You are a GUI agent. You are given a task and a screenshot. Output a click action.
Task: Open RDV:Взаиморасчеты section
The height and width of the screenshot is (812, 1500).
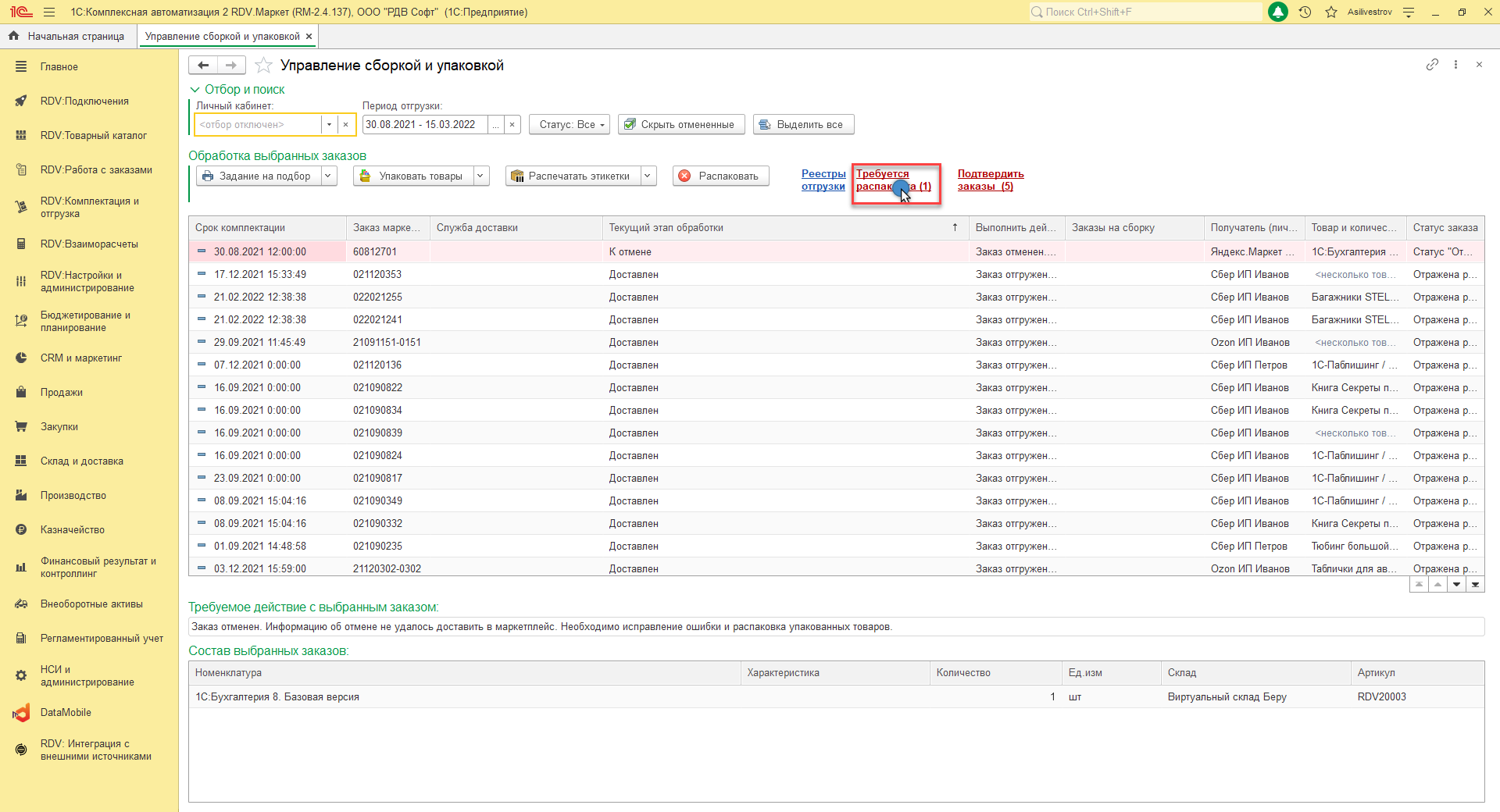(x=89, y=244)
